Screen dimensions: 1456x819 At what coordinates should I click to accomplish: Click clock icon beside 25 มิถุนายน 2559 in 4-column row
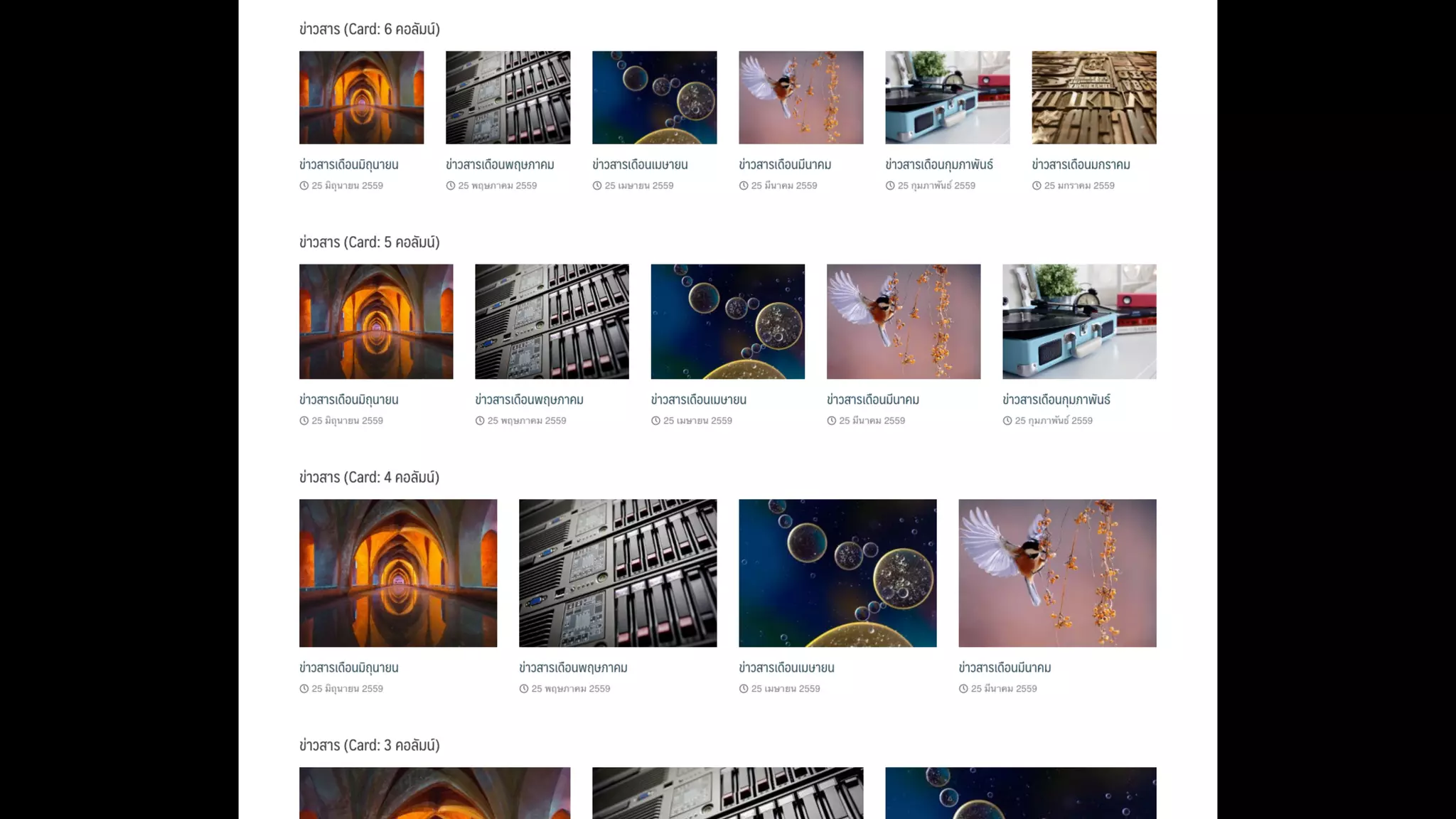304,689
